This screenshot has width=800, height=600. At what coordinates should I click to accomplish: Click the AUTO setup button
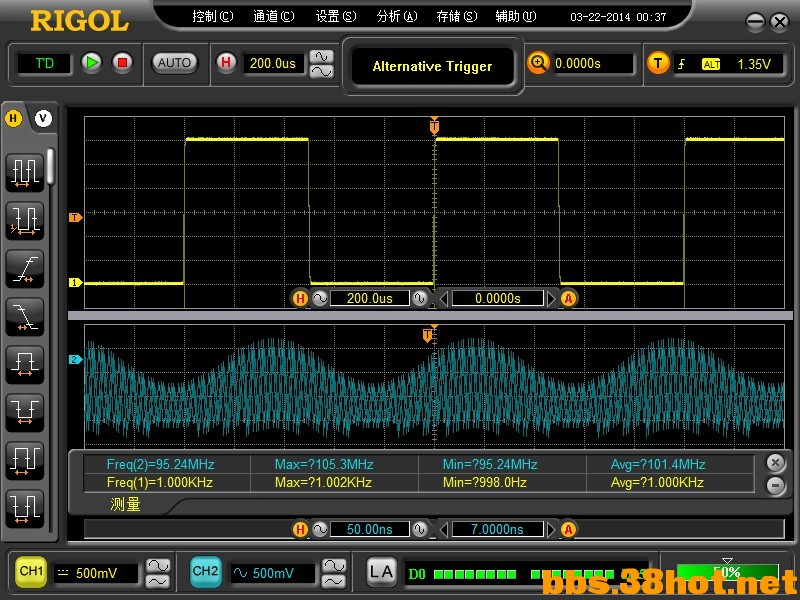point(174,63)
